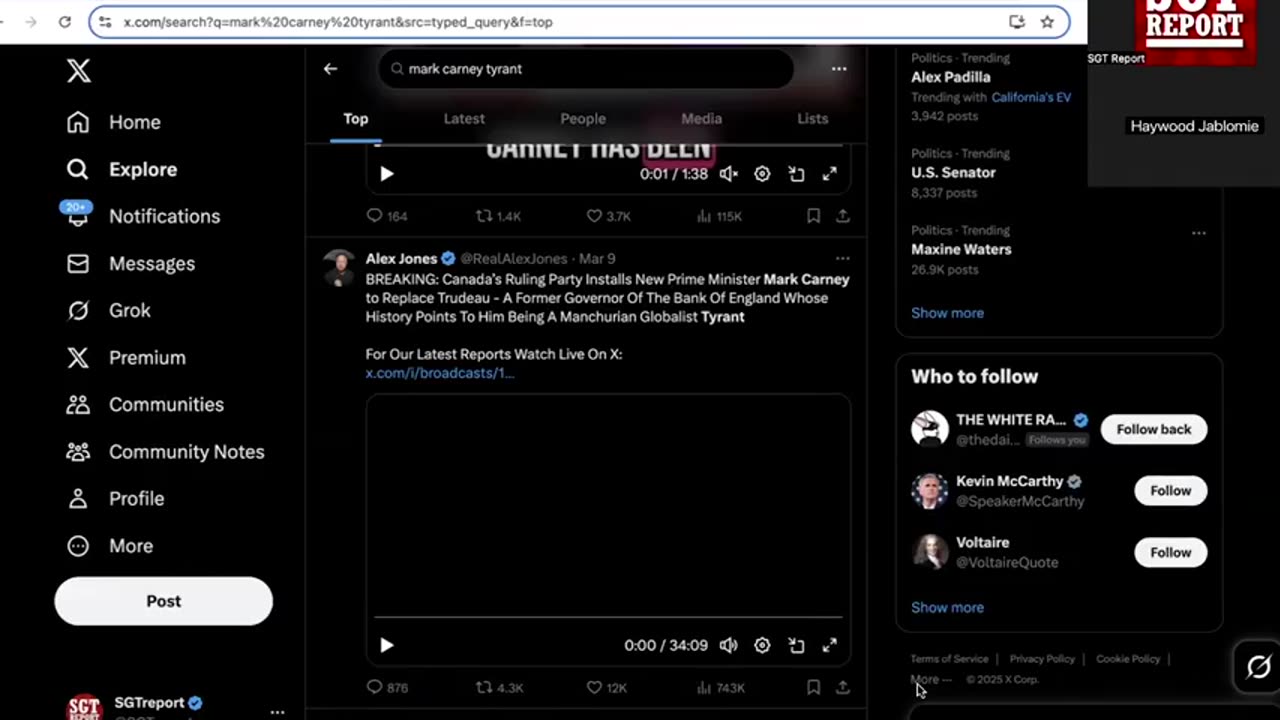
Task: Open search options three-dot menu
Action: (x=839, y=69)
